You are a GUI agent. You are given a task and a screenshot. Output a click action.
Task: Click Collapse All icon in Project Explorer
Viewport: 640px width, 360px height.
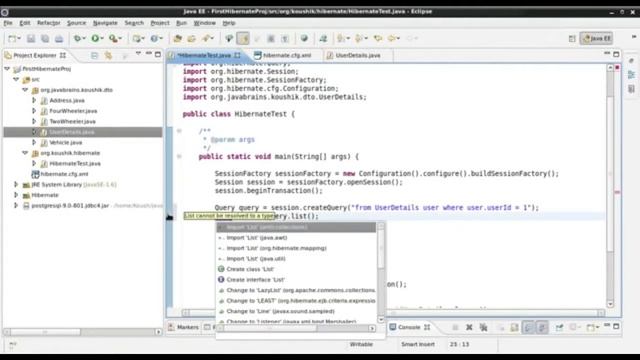point(94,55)
